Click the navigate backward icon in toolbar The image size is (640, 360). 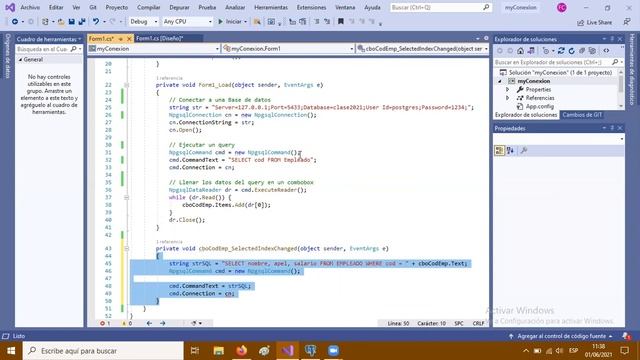(15, 22)
